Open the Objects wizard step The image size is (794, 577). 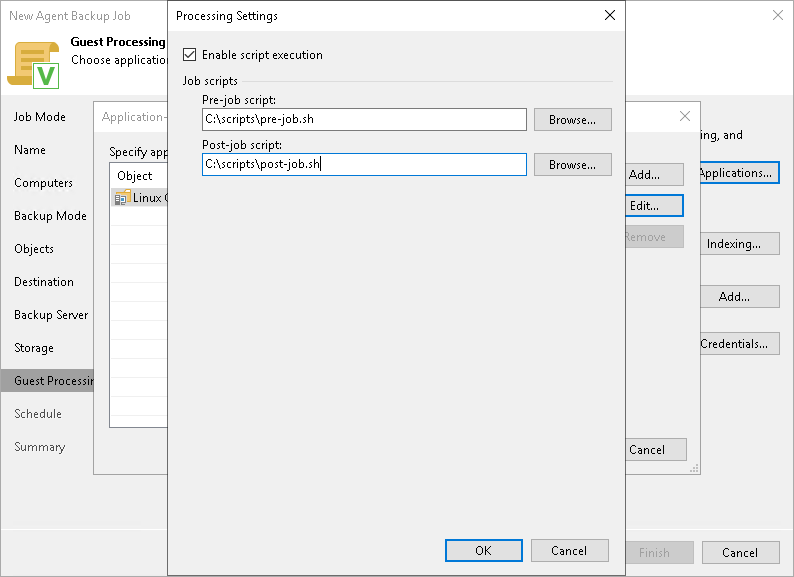point(34,249)
